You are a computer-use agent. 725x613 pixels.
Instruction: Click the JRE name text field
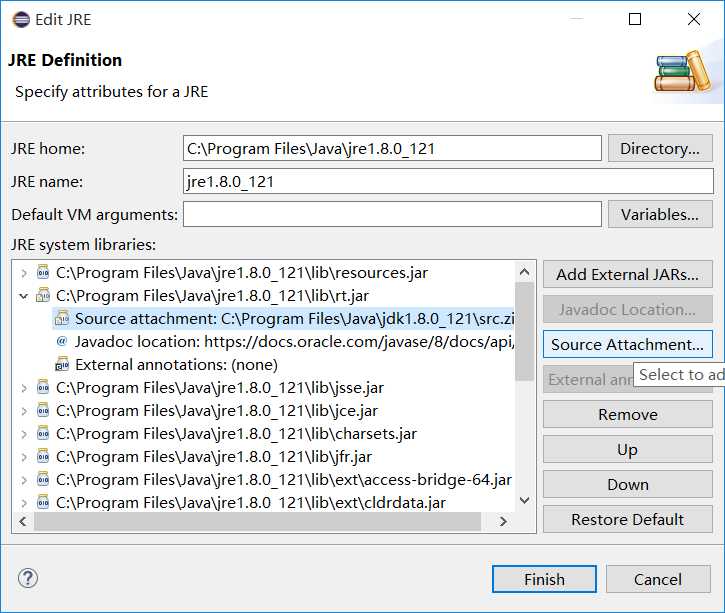tap(447, 182)
